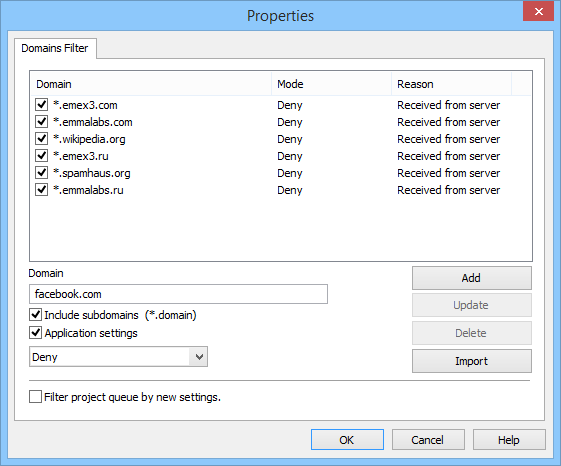Screen dimensions: 561x466
Task: Click Deny mode cell for *.emmalabs.com
Action: [290, 122]
